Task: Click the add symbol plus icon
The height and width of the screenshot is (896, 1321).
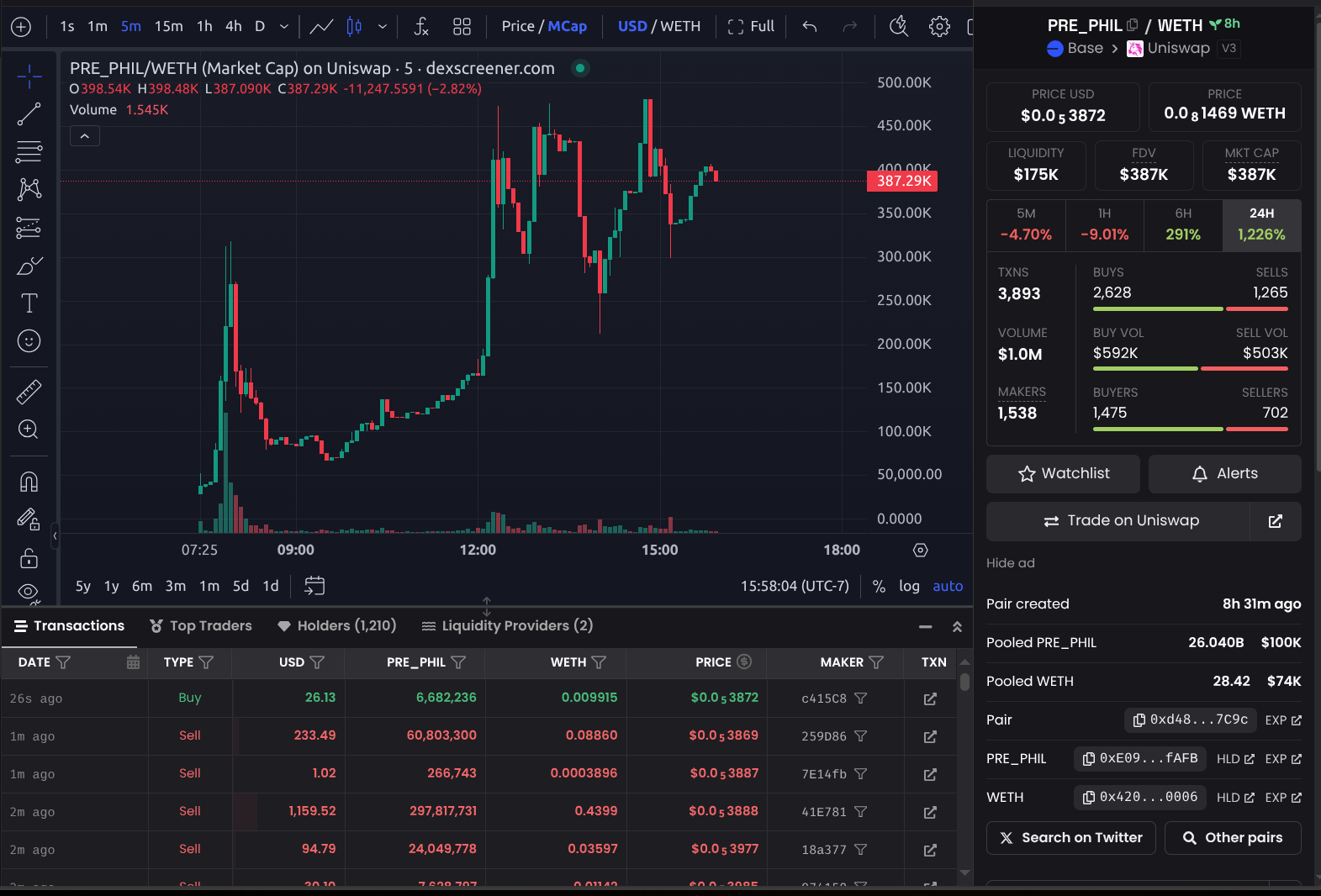Action: click(x=21, y=27)
